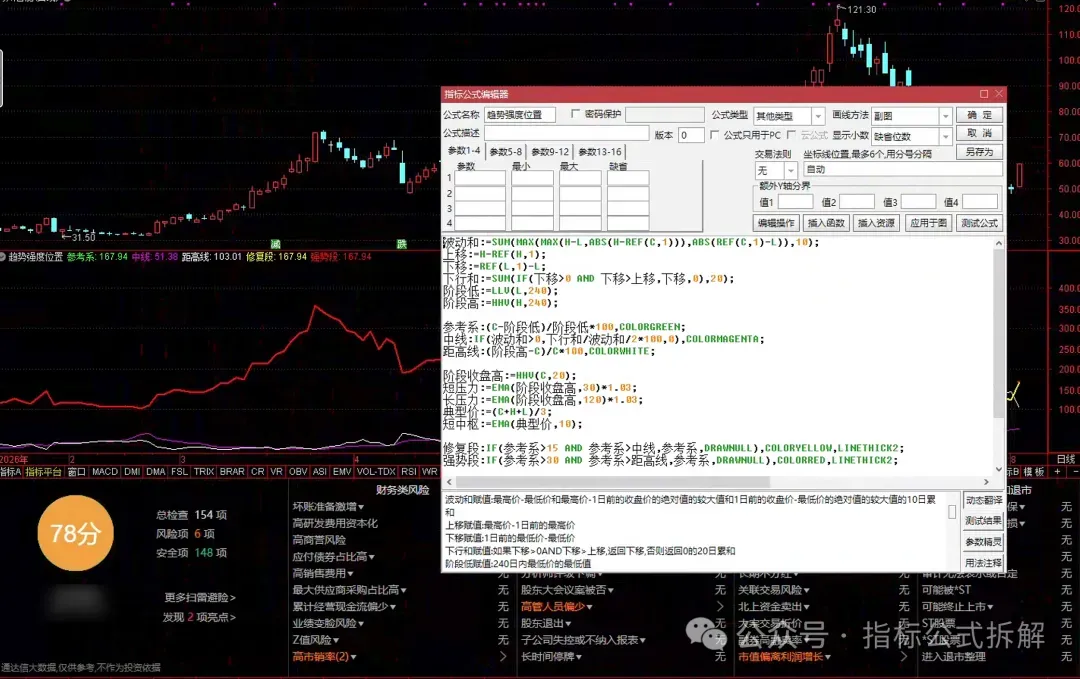This screenshot has height=679, width=1080.
Task: Click the code editor scroll-up arrow
Action: [x=999, y=243]
